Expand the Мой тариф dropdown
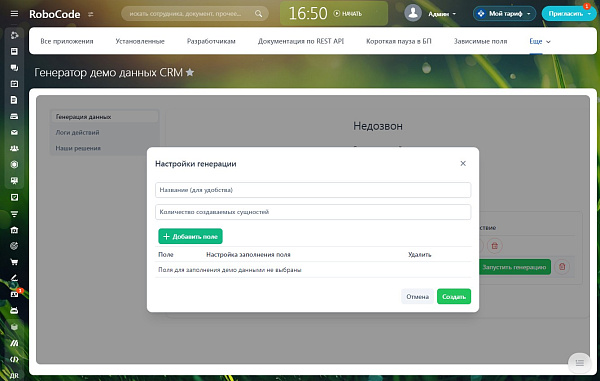Screen dimensions: 600x381 pyautogui.click(x=504, y=14)
